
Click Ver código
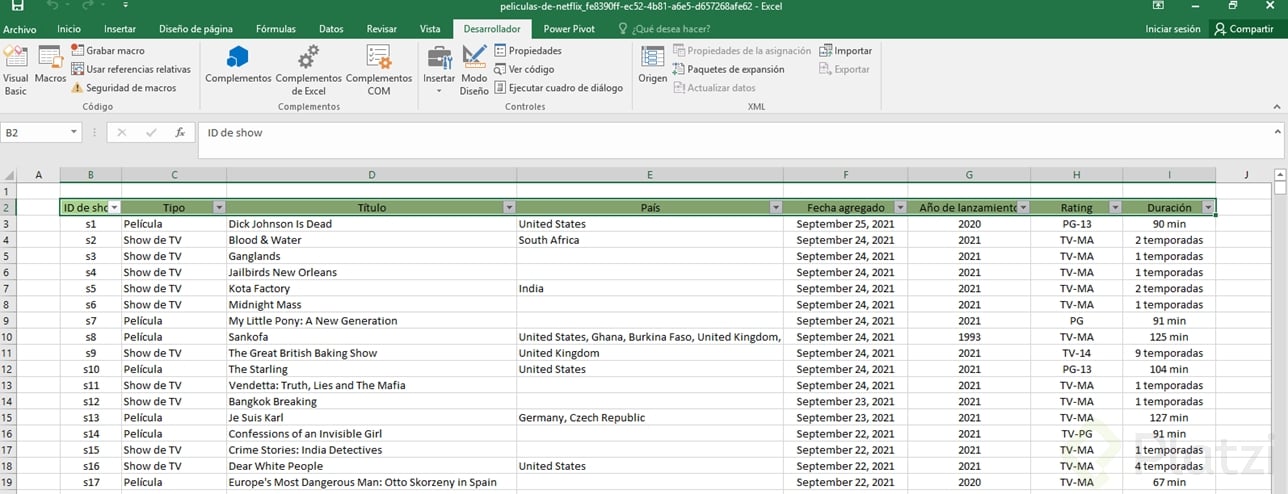pyautogui.click(x=524, y=69)
